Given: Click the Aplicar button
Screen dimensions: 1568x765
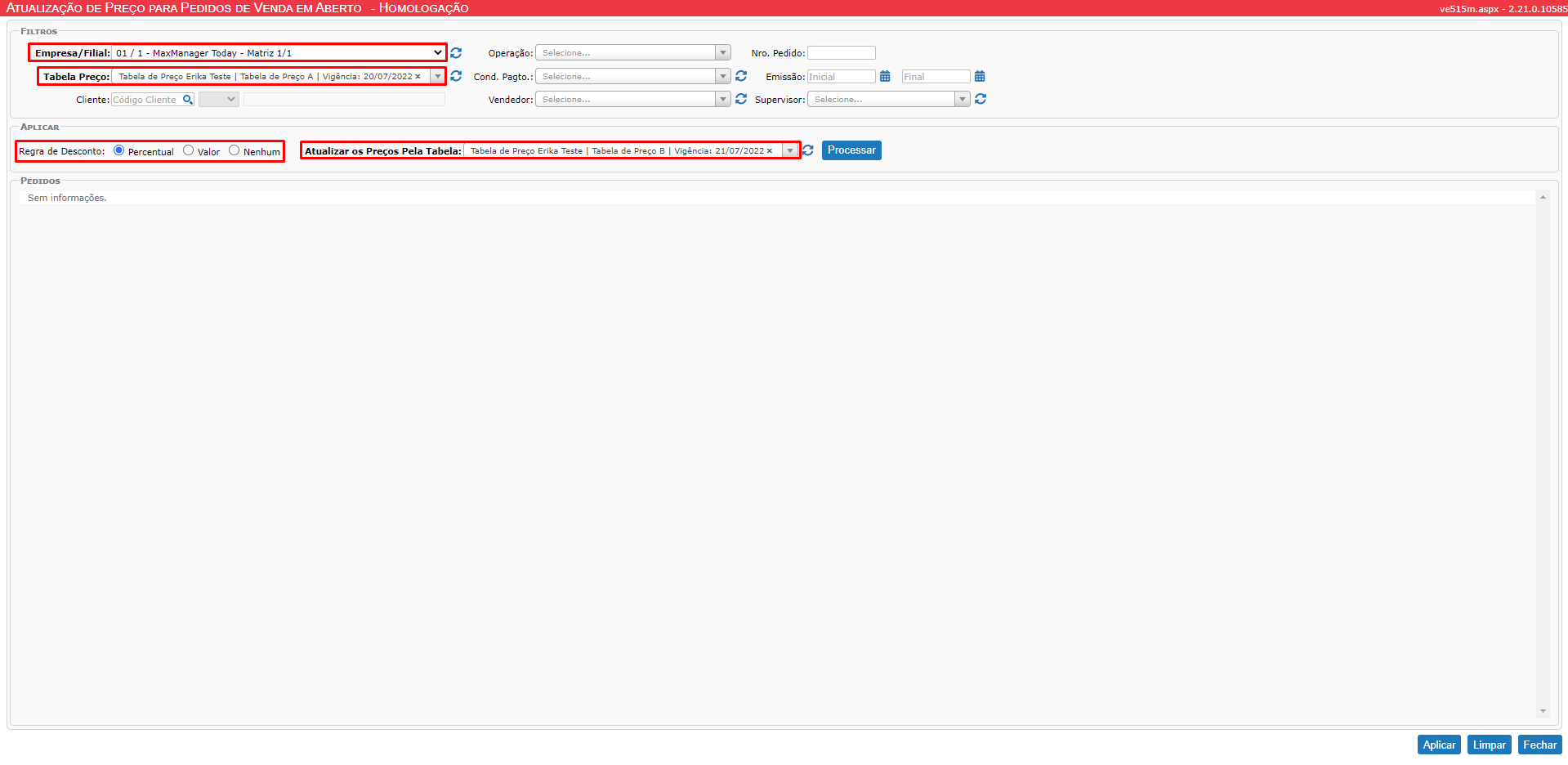Looking at the screenshot, I should [1439, 745].
